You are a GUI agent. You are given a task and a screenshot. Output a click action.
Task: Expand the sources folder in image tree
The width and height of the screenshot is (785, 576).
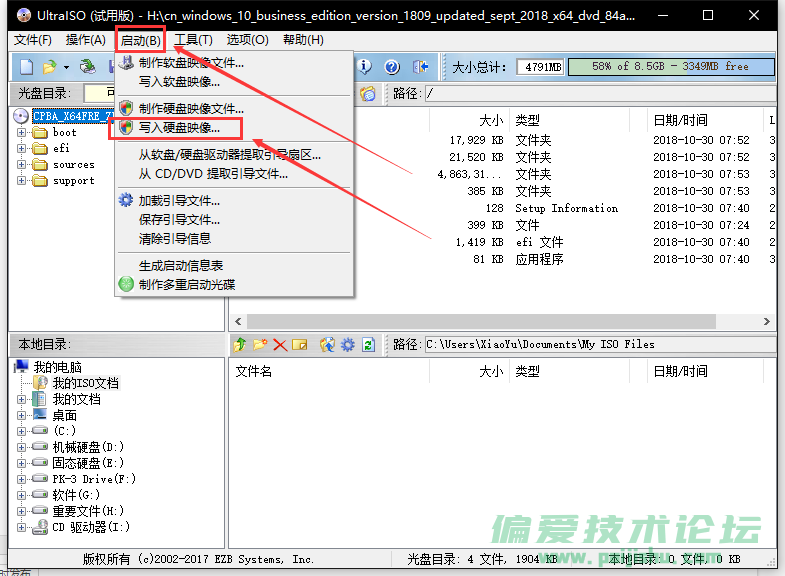22,164
